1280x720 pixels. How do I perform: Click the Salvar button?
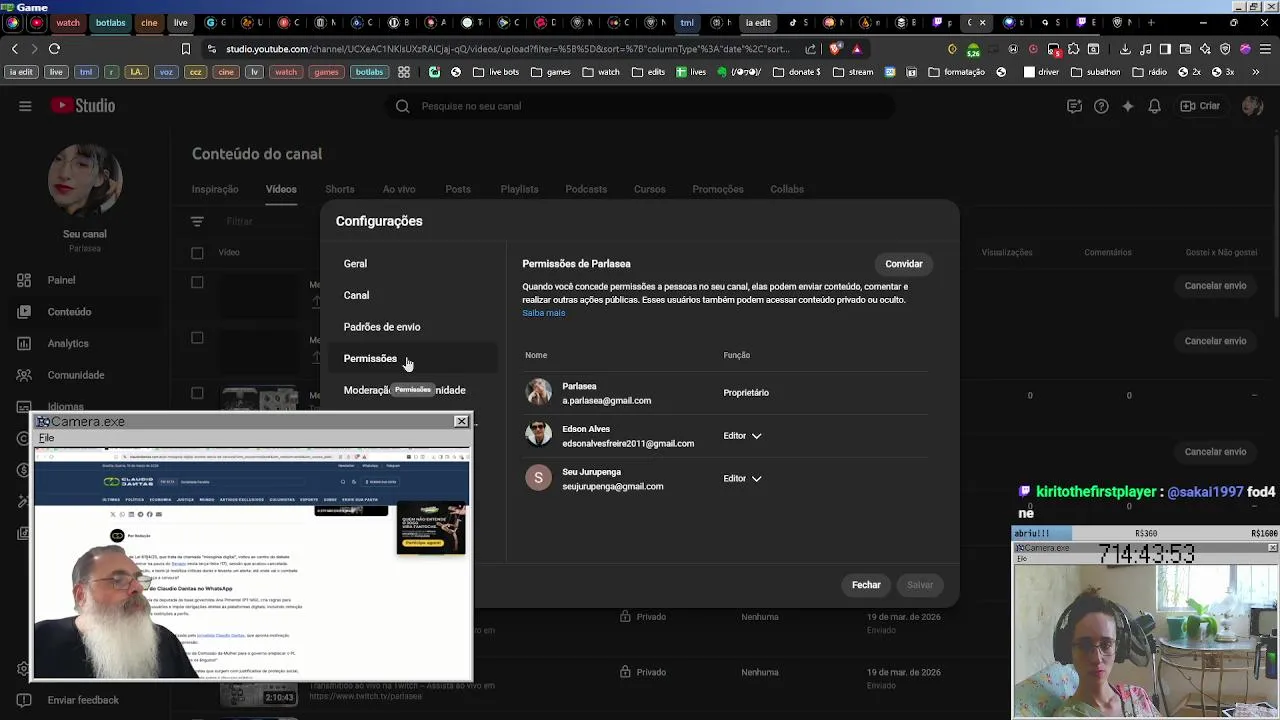click(920, 585)
